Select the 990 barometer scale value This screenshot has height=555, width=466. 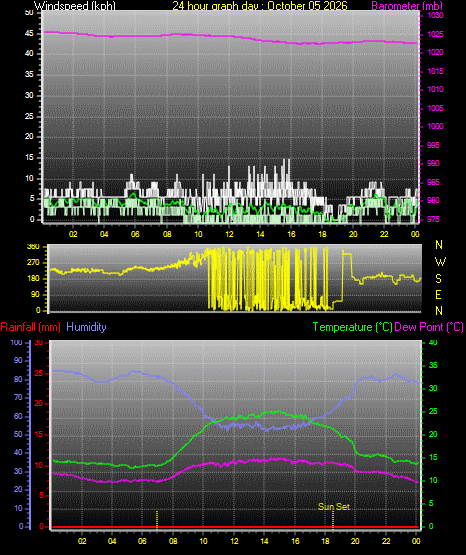[x=433, y=163]
